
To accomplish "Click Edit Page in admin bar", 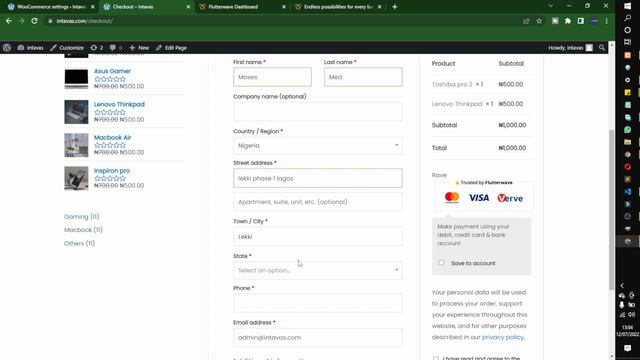I will [x=171, y=48].
